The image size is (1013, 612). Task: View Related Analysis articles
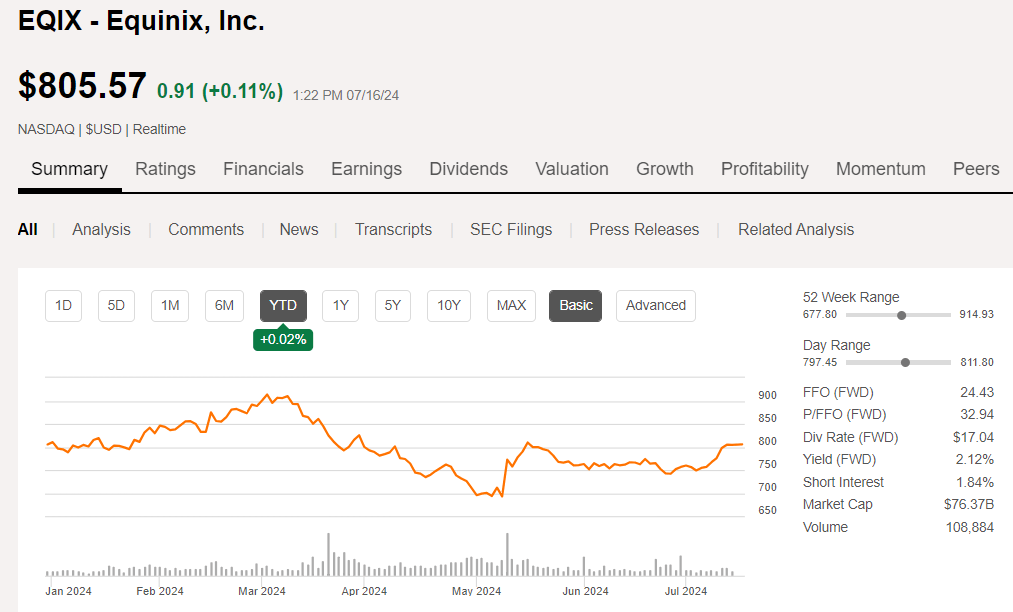(795, 229)
